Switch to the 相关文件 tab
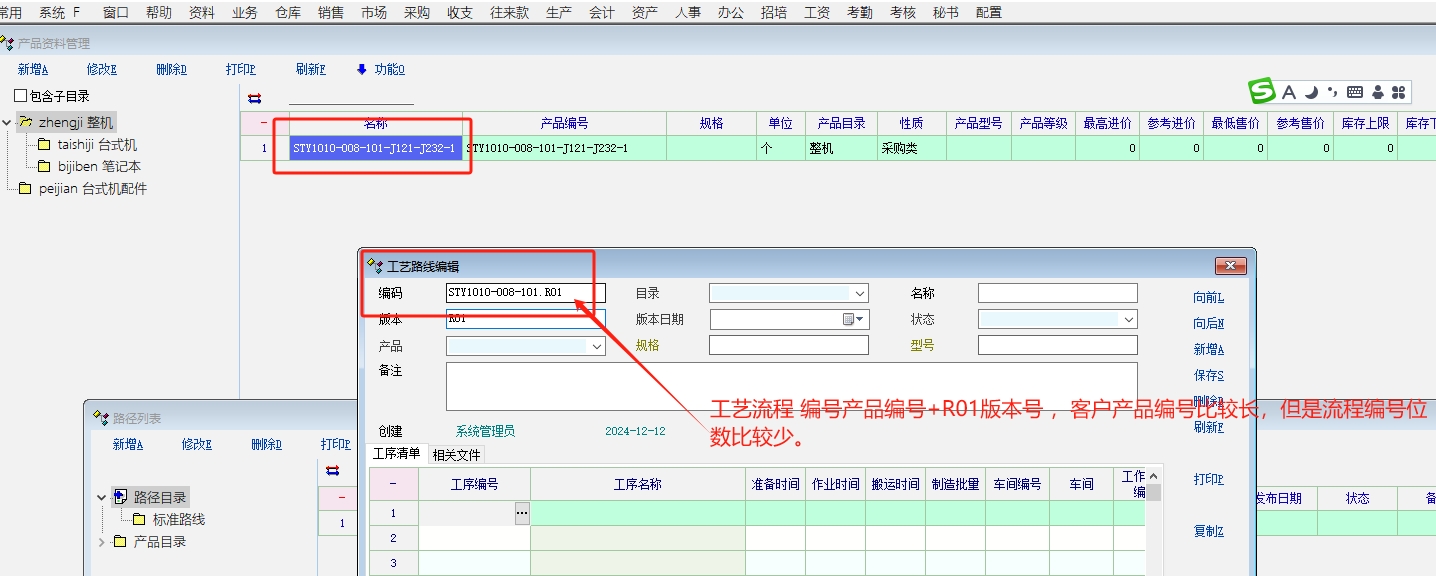This screenshot has width=1436, height=576. coord(456,455)
